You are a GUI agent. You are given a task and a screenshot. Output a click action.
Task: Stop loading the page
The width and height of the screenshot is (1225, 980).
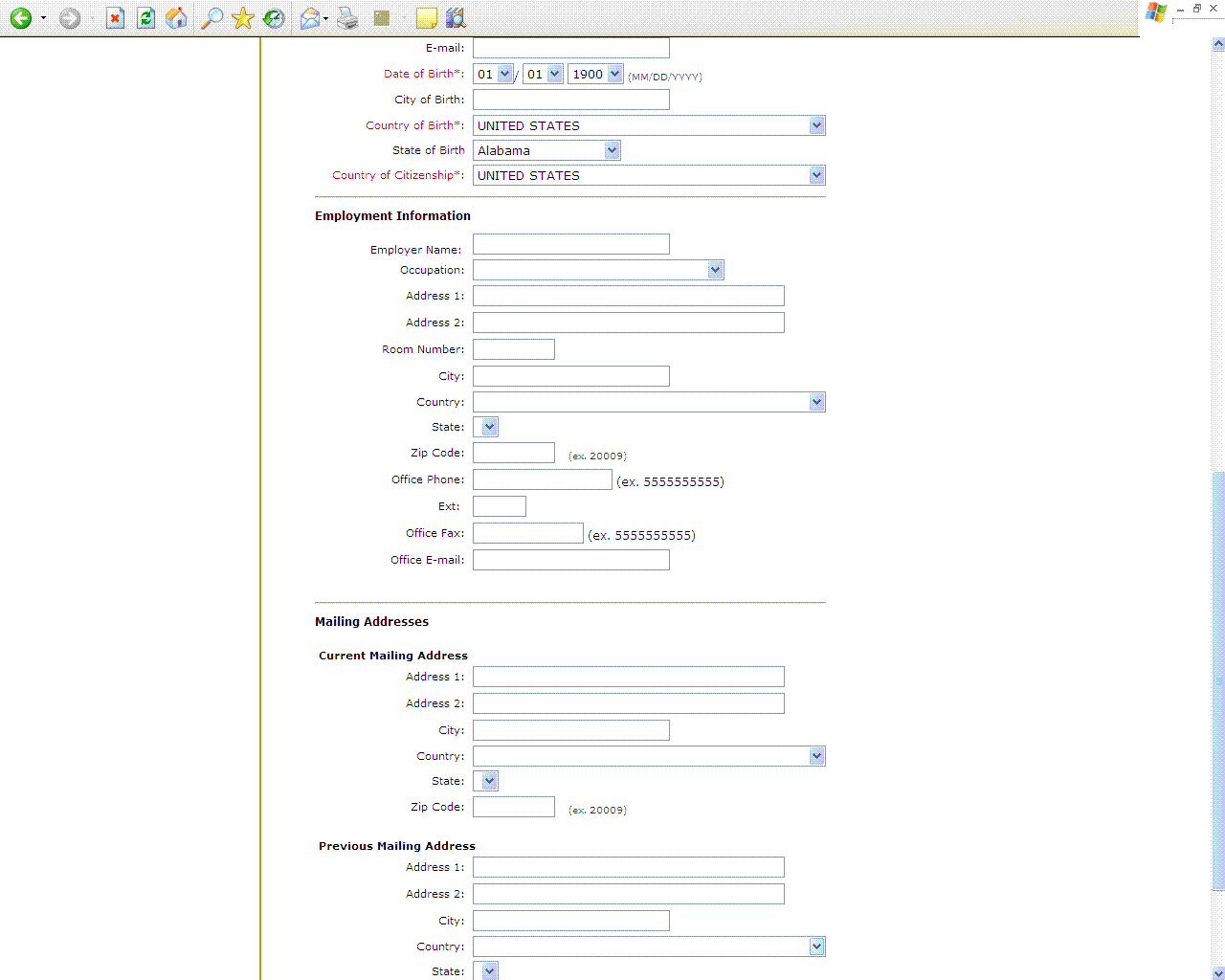(x=115, y=18)
